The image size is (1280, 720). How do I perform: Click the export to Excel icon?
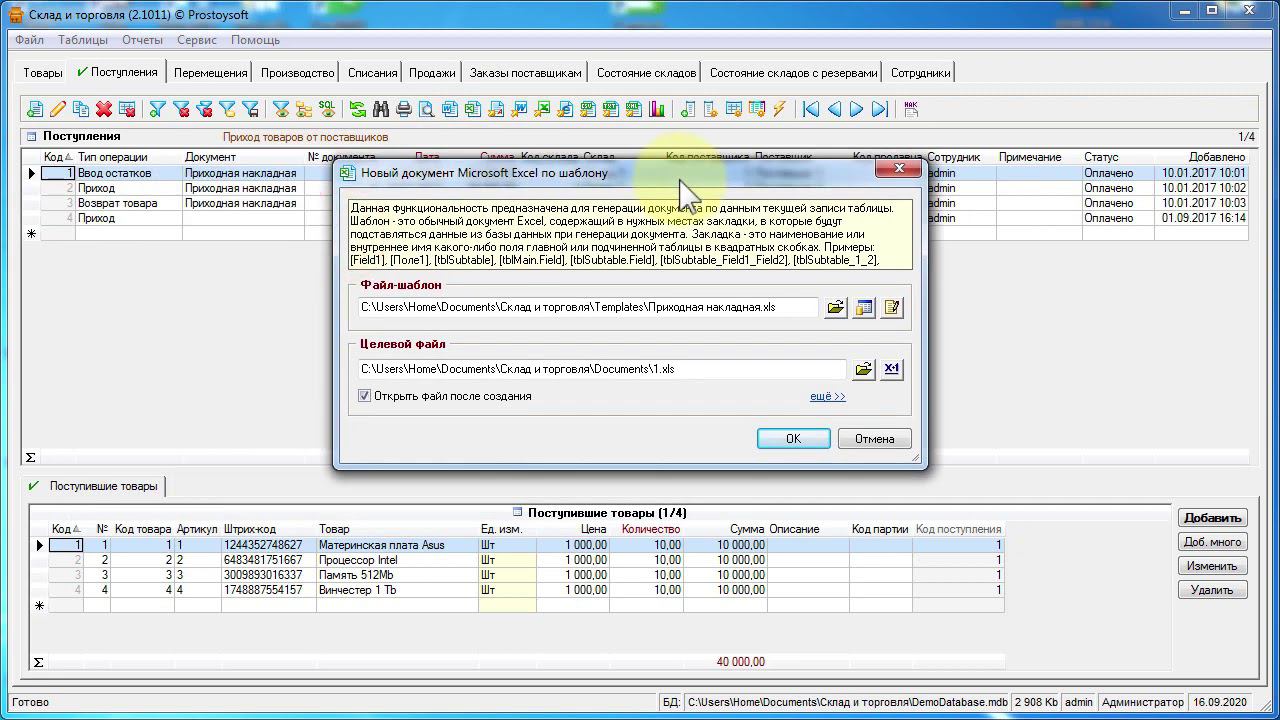coord(542,109)
